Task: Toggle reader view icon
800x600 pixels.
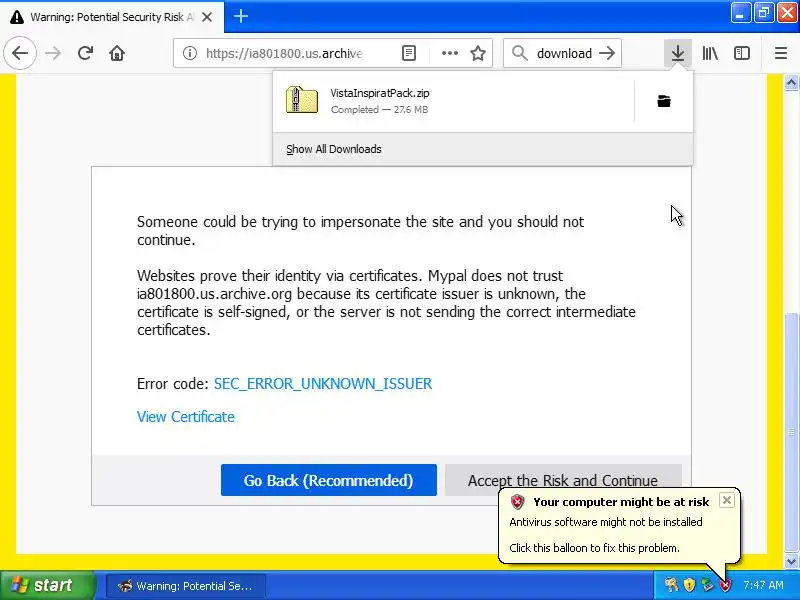Action: (409, 53)
